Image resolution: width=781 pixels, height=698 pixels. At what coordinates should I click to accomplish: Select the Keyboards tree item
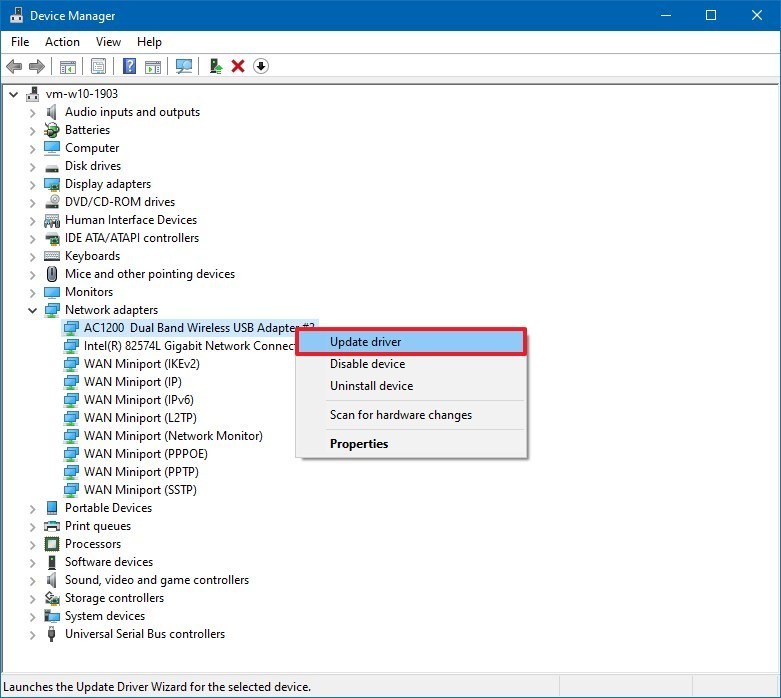[x=92, y=256]
